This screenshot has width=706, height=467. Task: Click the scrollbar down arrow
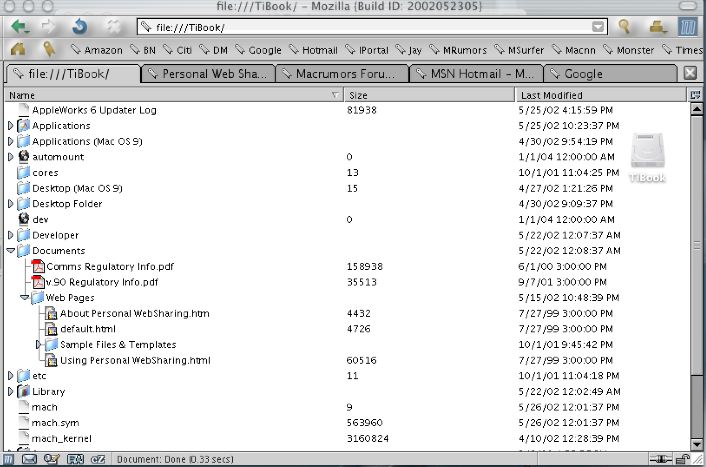click(x=696, y=444)
